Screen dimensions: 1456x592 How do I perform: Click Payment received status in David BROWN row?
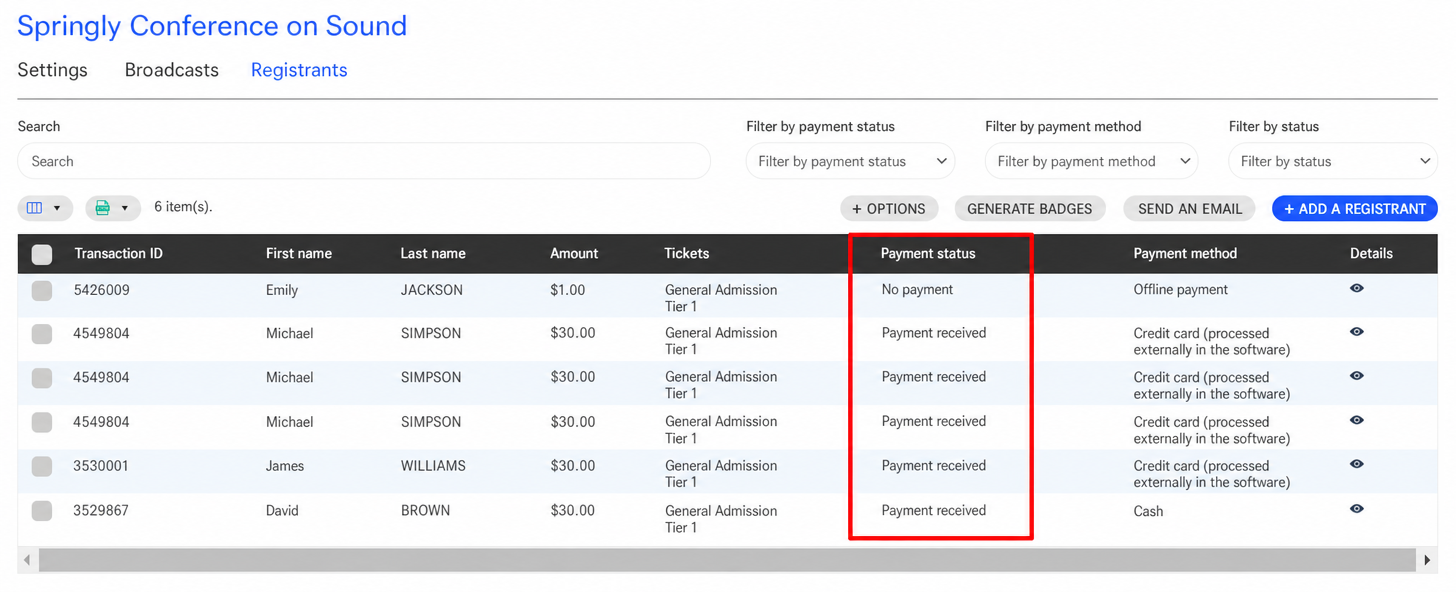[x=934, y=510]
